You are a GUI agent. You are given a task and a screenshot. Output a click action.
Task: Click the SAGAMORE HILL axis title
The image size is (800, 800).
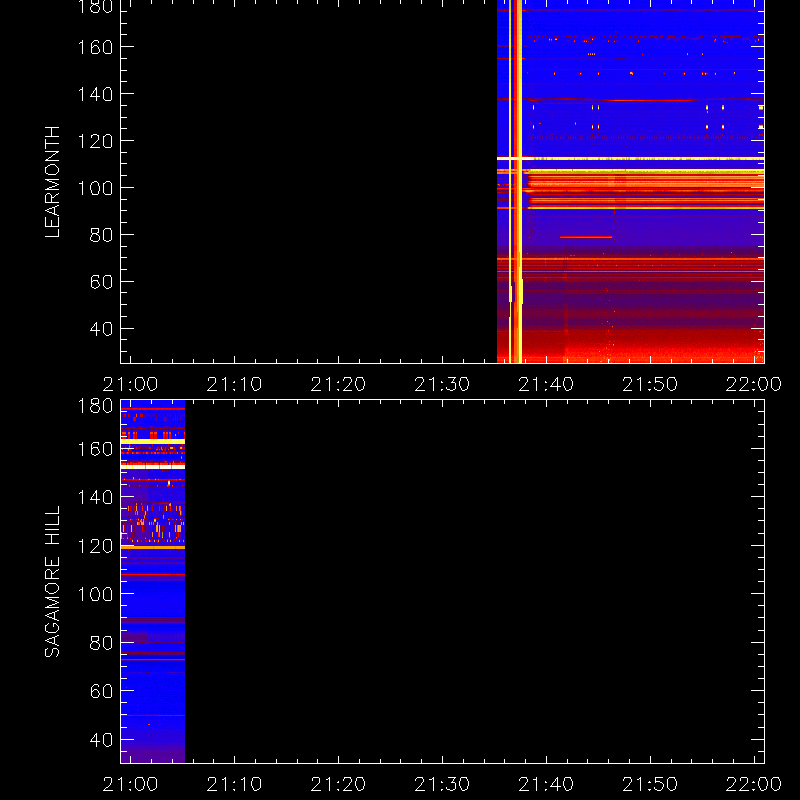coord(53,582)
